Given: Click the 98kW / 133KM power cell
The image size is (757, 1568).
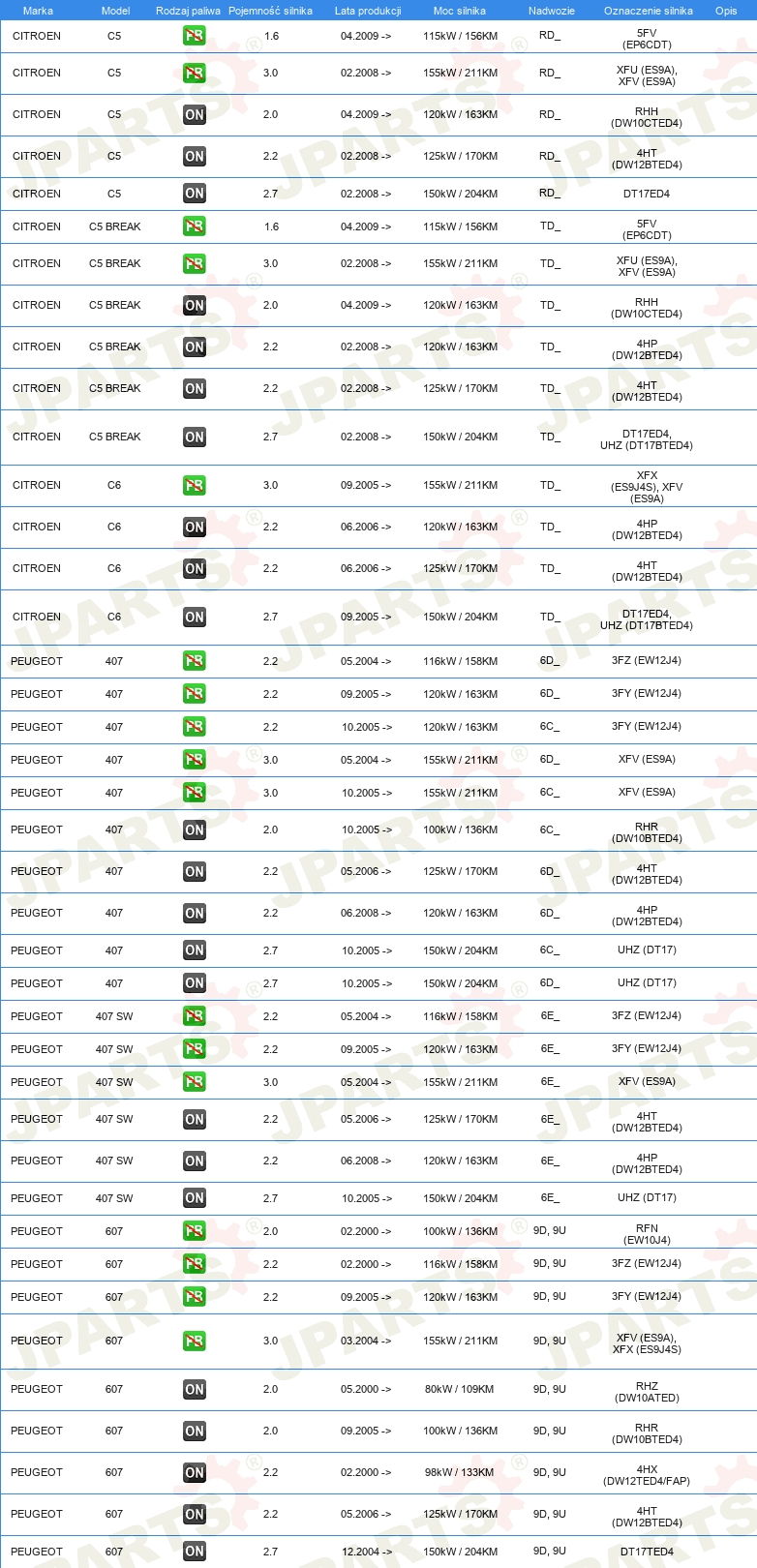Looking at the screenshot, I should [460, 1472].
